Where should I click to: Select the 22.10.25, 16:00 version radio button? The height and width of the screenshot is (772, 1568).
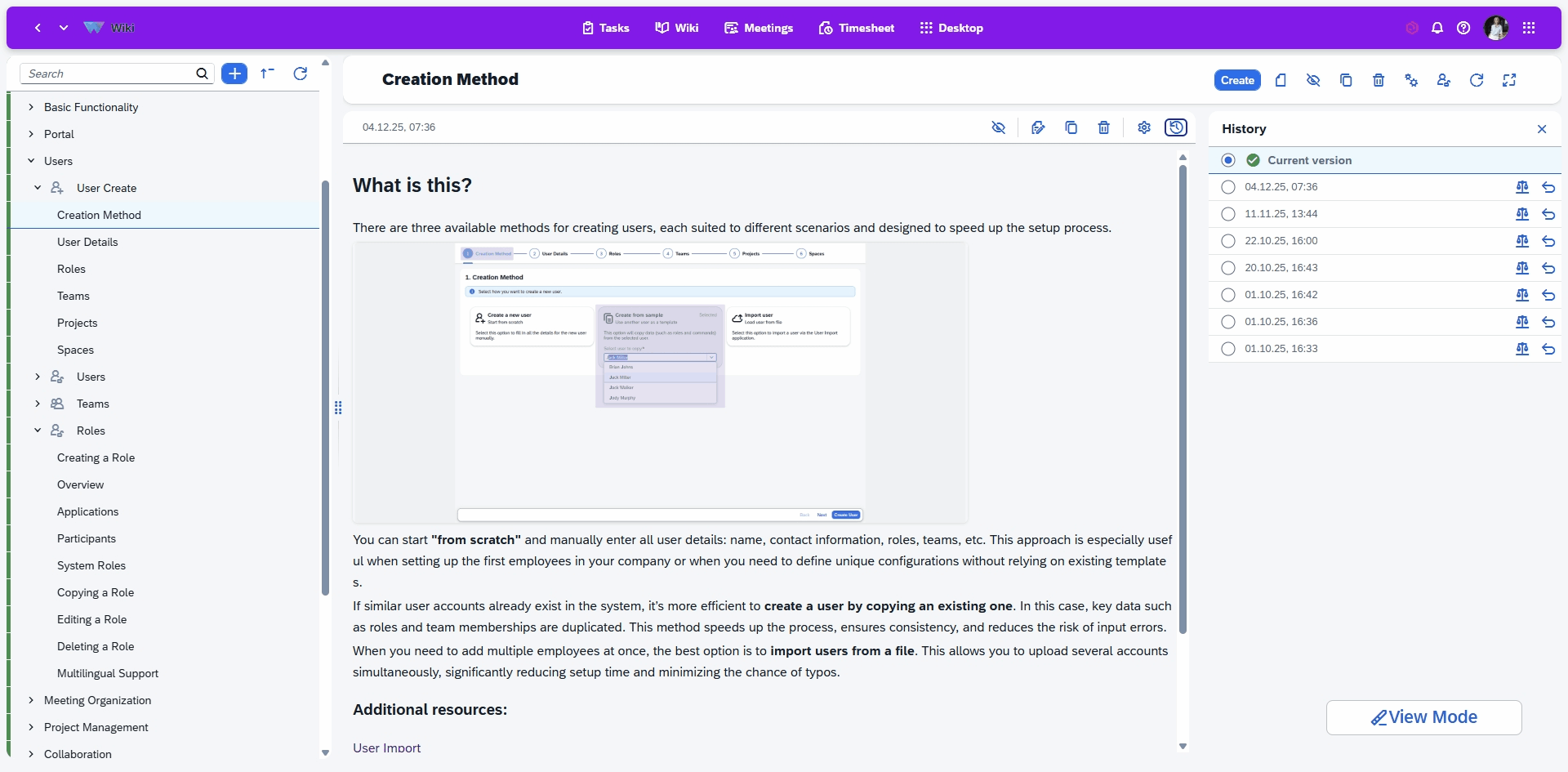(1228, 241)
